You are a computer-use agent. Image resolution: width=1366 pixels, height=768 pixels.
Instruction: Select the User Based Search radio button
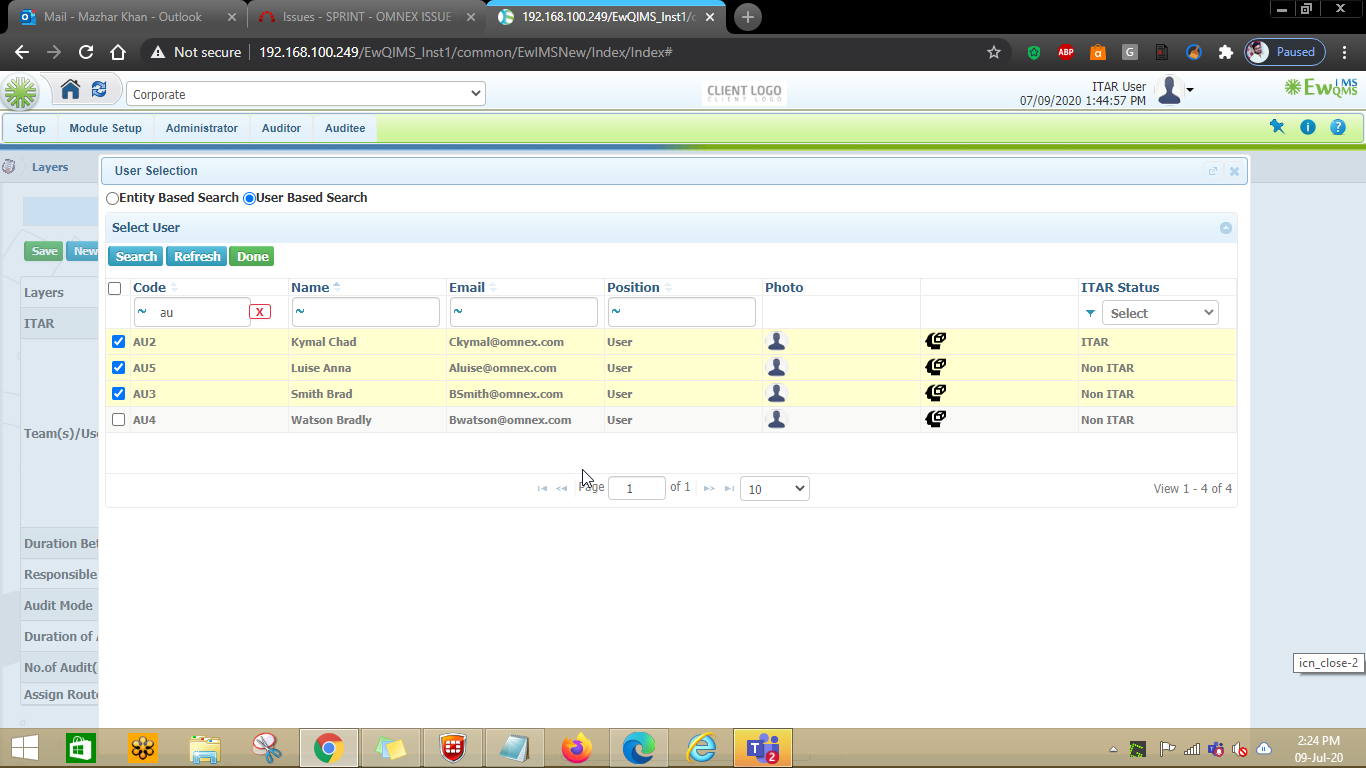pos(249,198)
